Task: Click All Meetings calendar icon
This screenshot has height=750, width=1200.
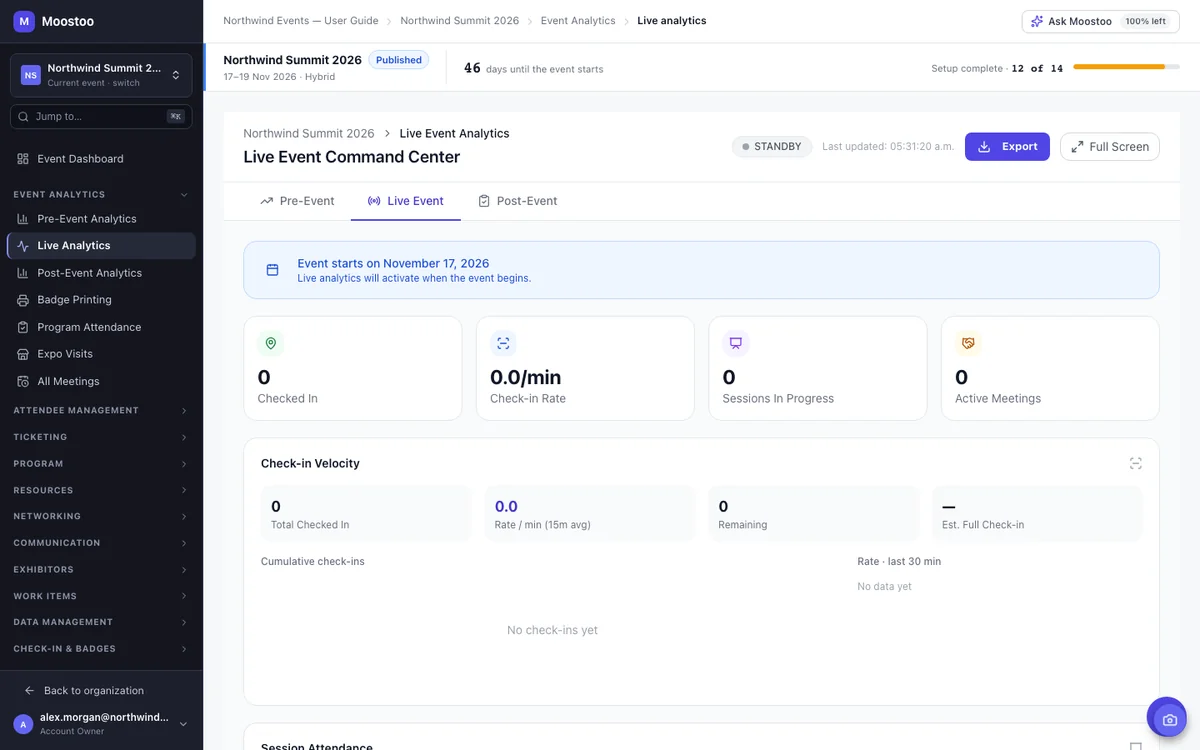Action: tap(23, 381)
